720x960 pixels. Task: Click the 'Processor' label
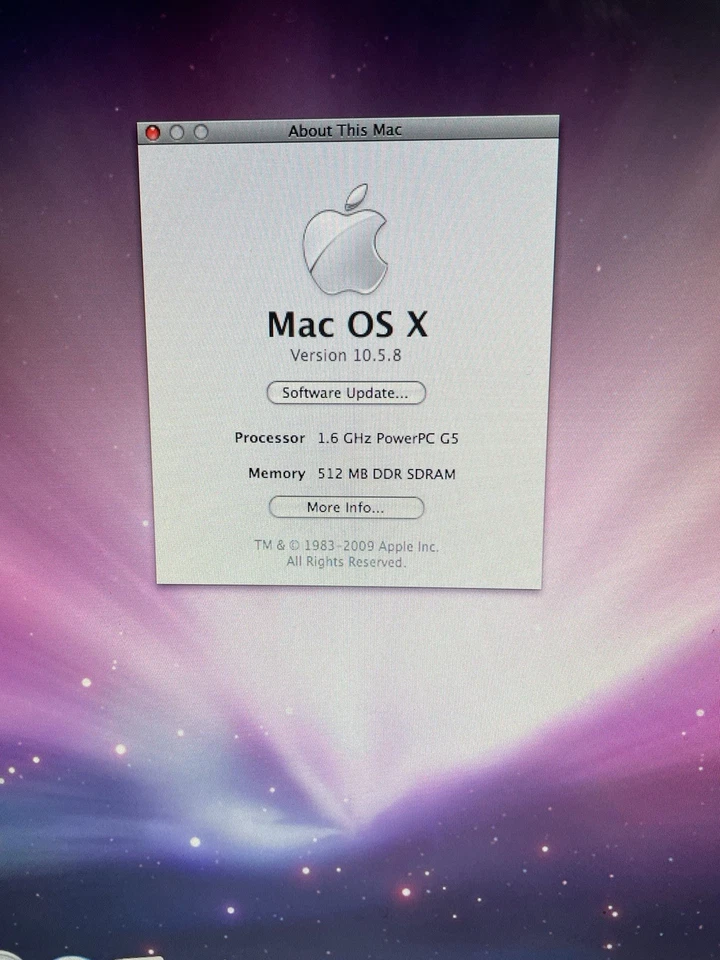[269, 438]
